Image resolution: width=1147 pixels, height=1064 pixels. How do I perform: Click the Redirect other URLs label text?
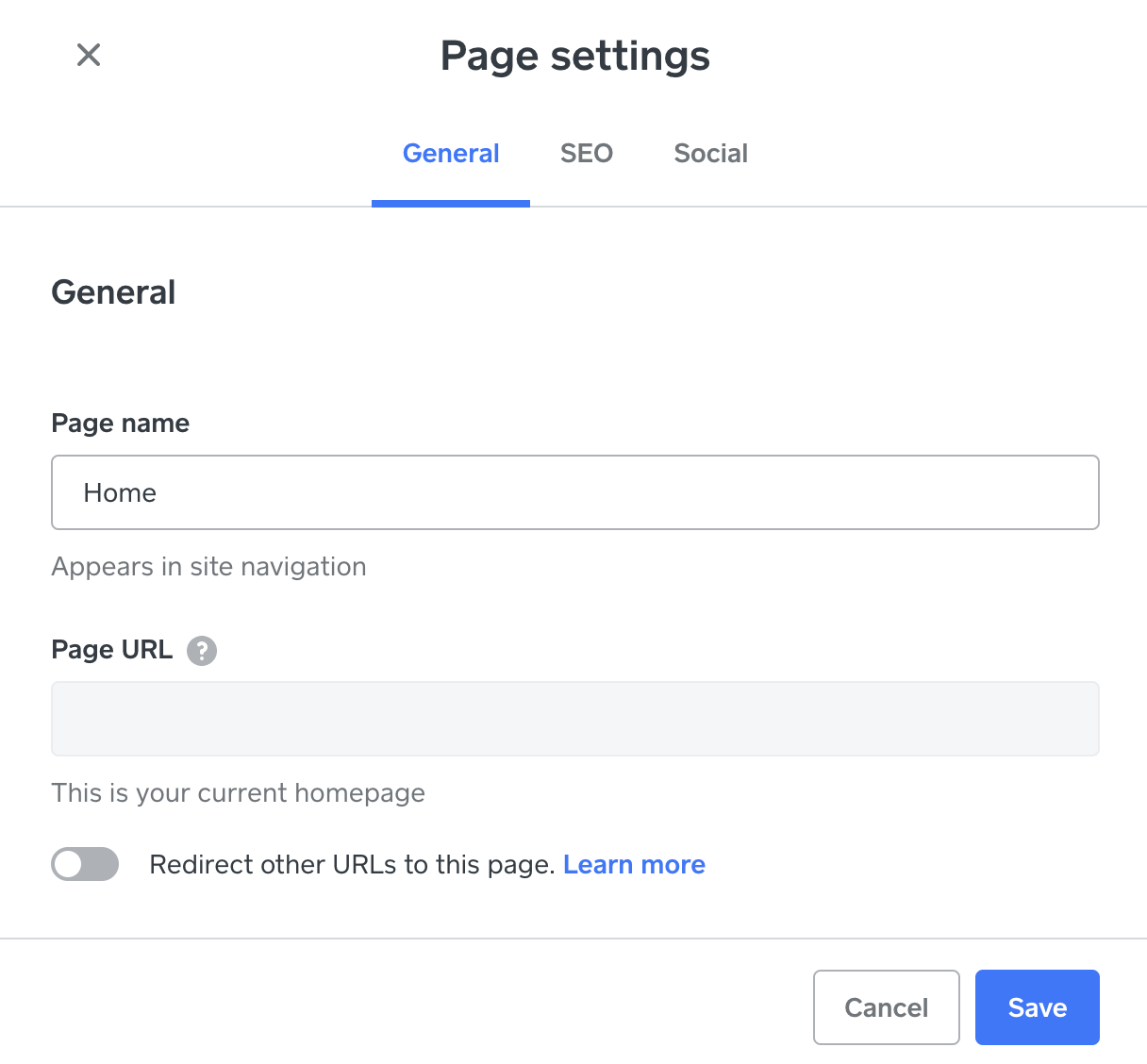coord(352,865)
